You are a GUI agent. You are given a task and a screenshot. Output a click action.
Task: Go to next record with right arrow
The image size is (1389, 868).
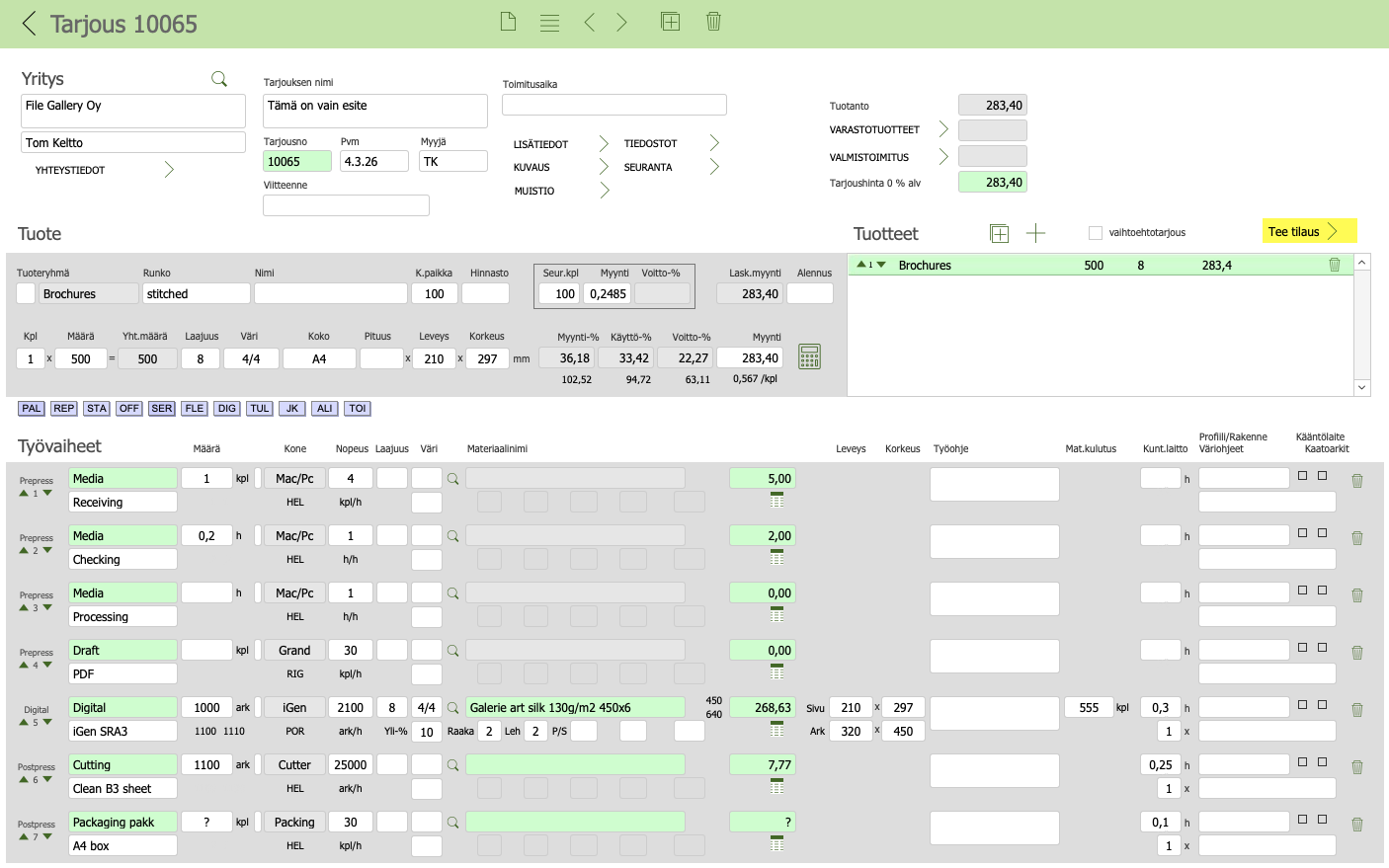click(x=622, y=22)
